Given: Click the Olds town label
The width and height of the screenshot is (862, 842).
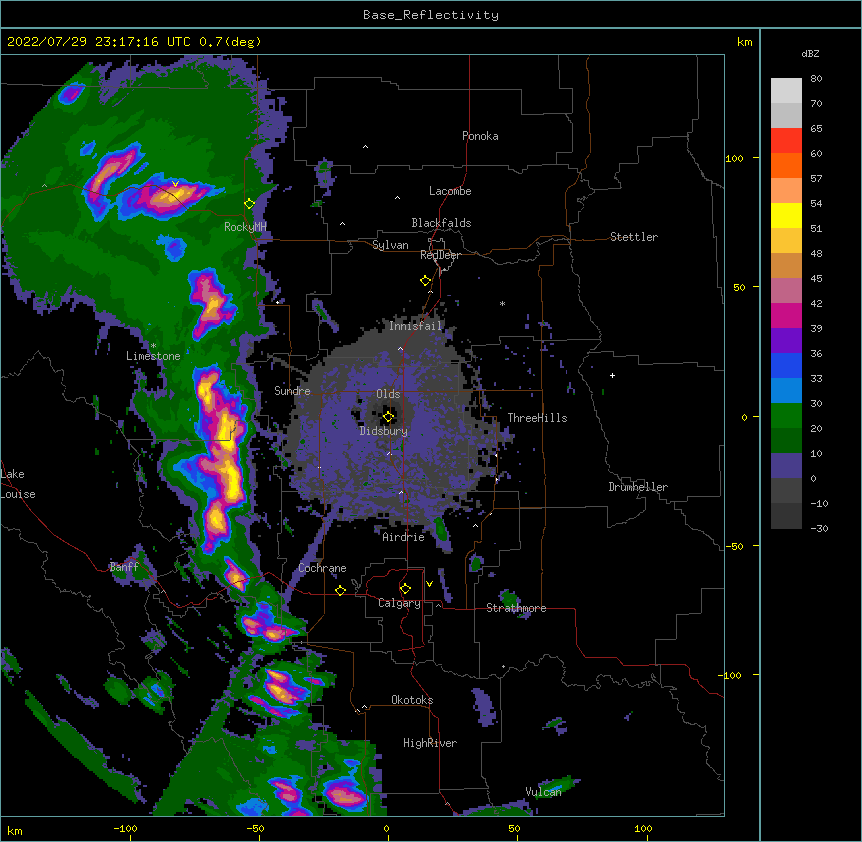Looking at the screenshot, I should (x=388, y=394).
